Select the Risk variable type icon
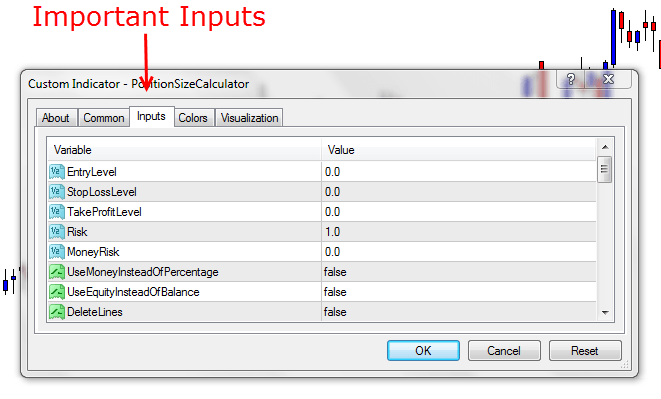This screenshot has height=399, width=661. tap(57, 232)
